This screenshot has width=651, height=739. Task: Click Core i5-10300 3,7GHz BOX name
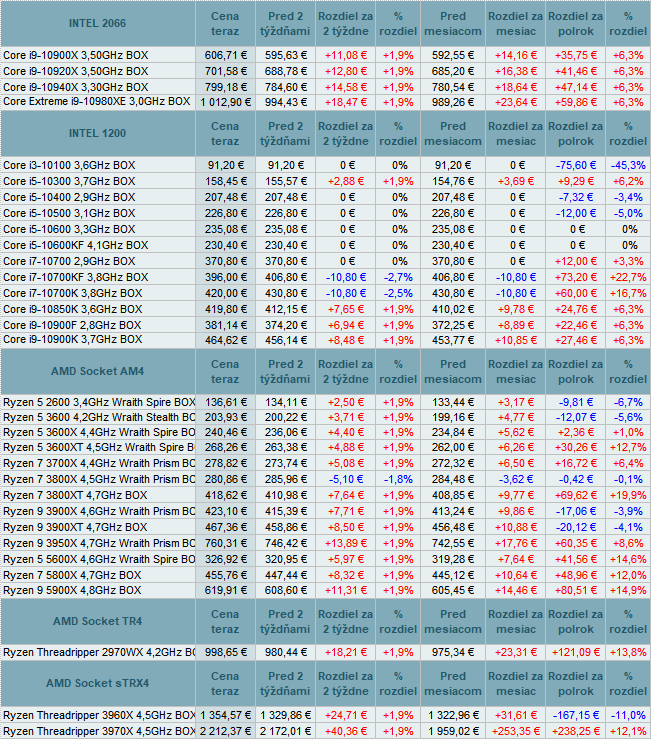click(69, 181)
